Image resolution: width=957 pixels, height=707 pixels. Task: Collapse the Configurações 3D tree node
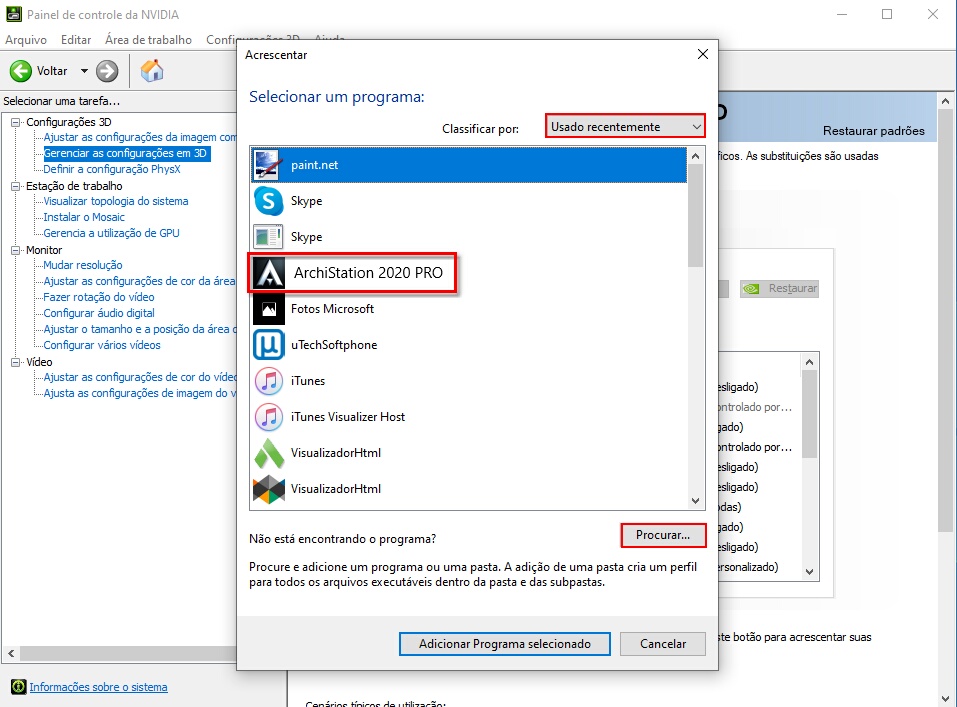pos(15,122)
